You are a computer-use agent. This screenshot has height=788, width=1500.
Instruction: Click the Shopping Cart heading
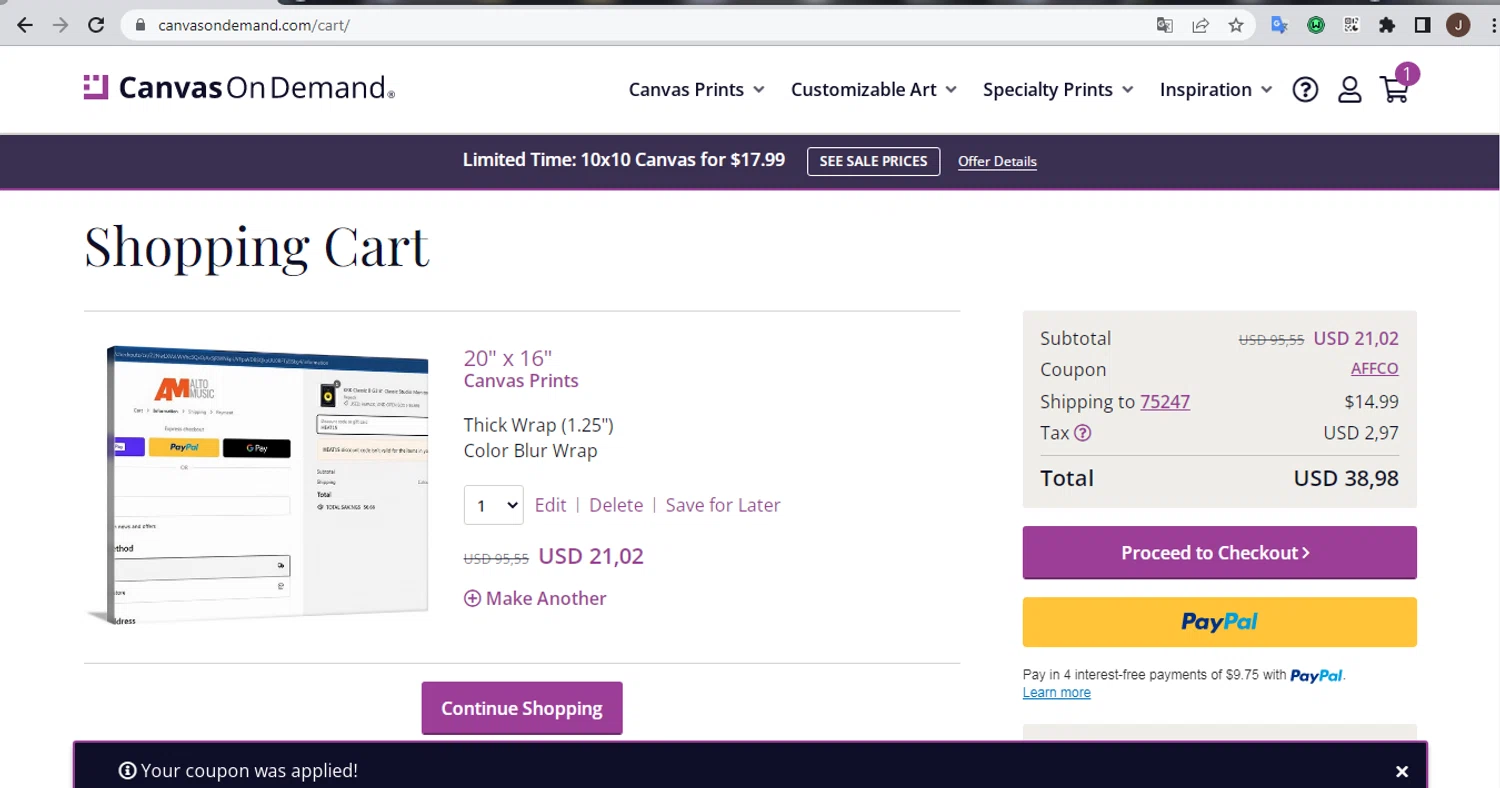click(257, 246)
